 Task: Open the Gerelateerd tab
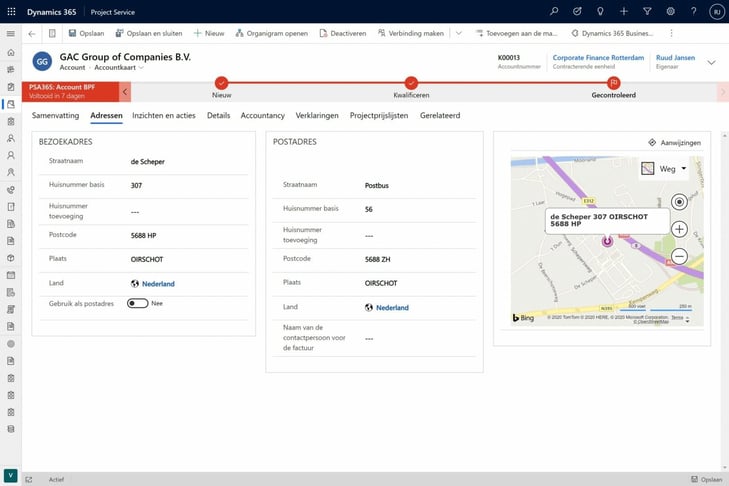[440, 115]
